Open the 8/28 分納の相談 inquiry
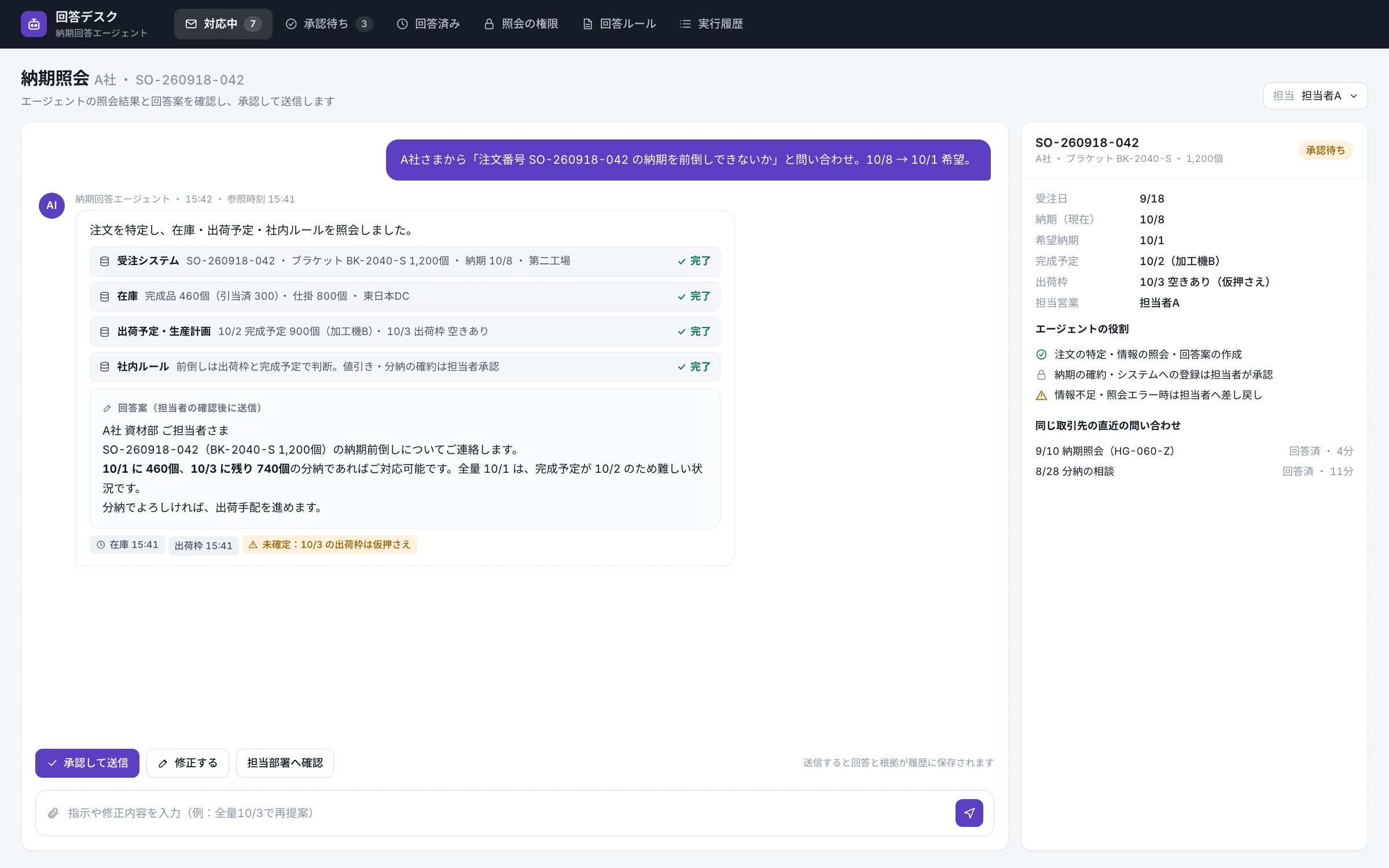1389x868 pixels. click(x=1194, y=472)
